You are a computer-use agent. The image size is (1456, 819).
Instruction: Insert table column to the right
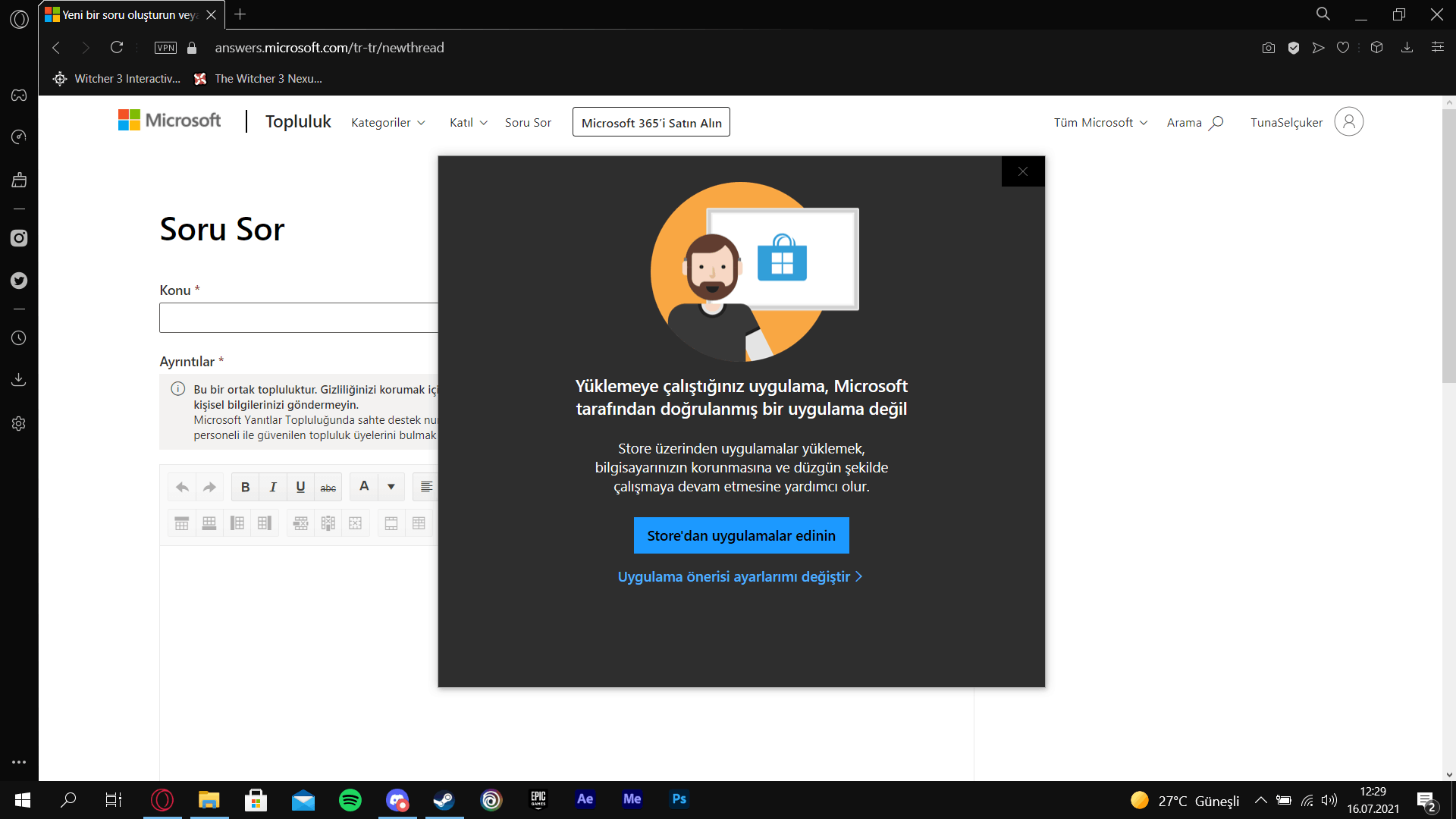(x=265, y=523)
